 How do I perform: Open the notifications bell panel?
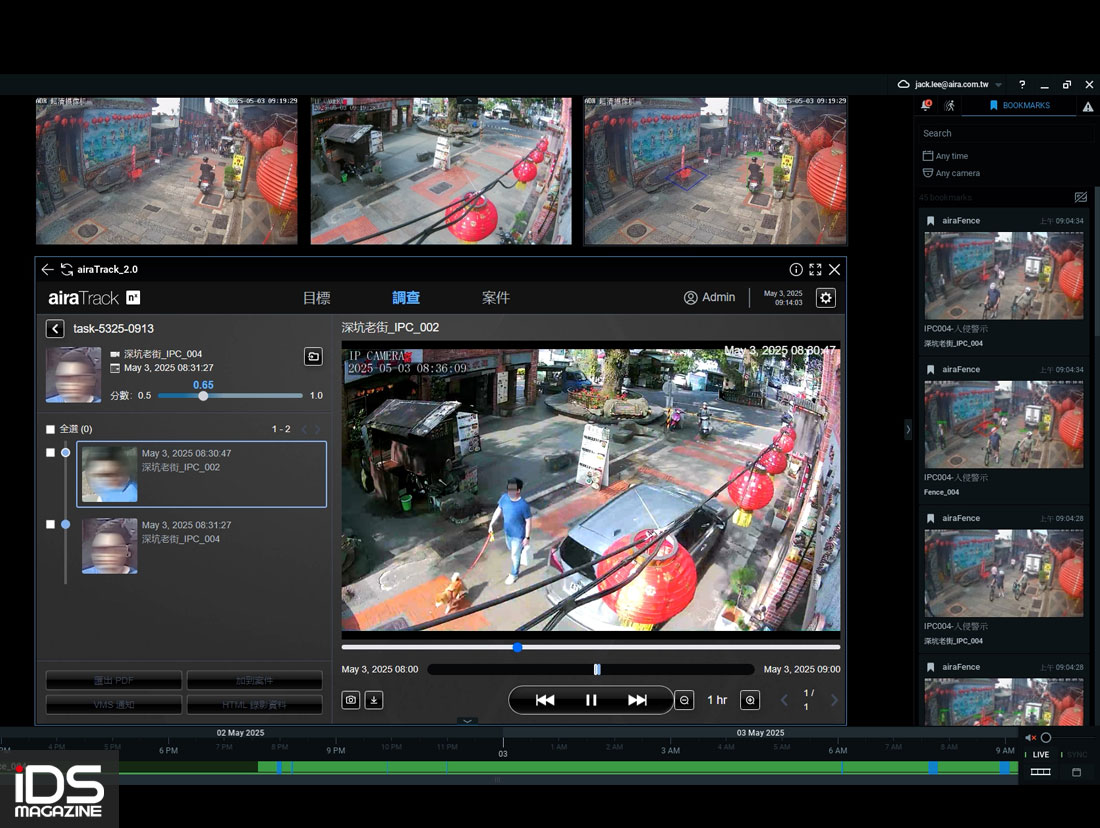(926, 105)
